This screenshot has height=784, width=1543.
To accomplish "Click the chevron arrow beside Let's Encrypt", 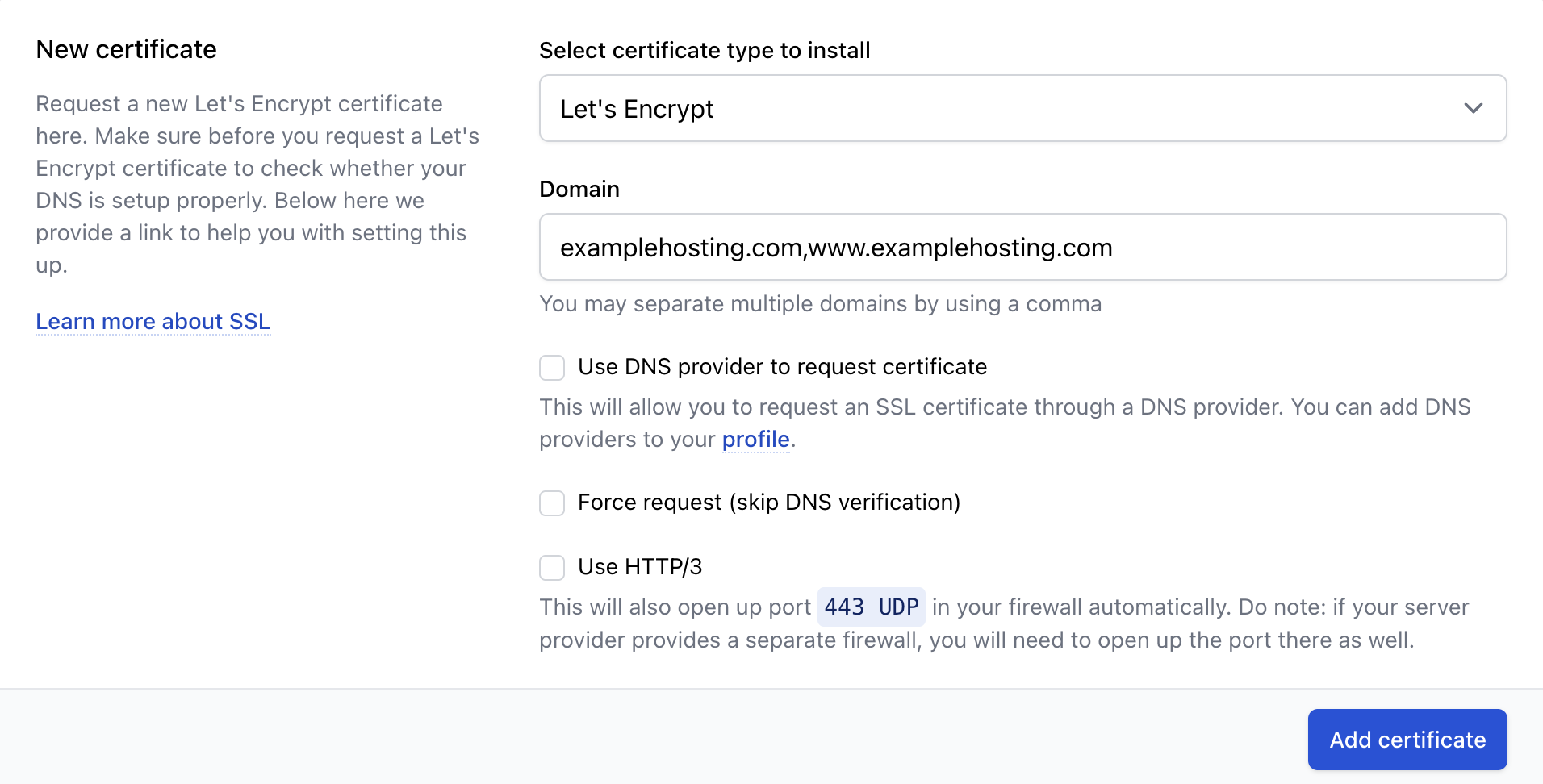I will (1473, 108).
